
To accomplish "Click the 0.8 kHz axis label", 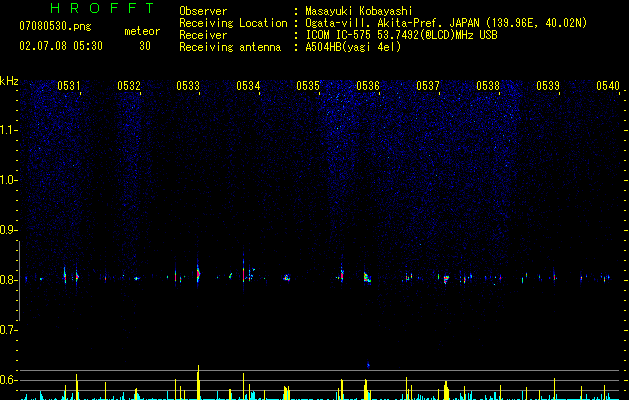I will (9, 280).
